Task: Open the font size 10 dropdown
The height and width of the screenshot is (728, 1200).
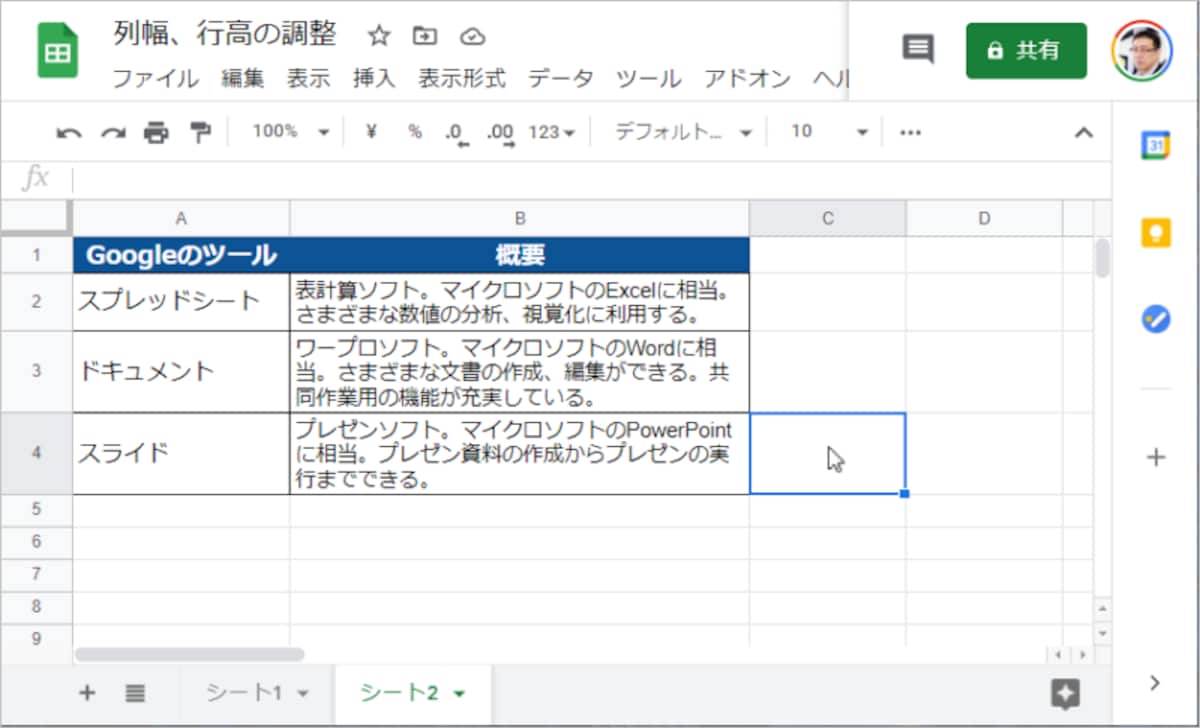Action: tap(829, 131)
